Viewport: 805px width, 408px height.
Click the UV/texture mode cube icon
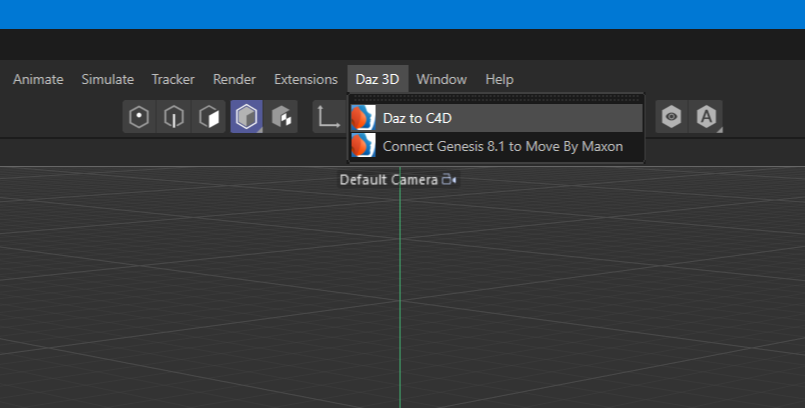pyautogui.click(x=282, y=117)
